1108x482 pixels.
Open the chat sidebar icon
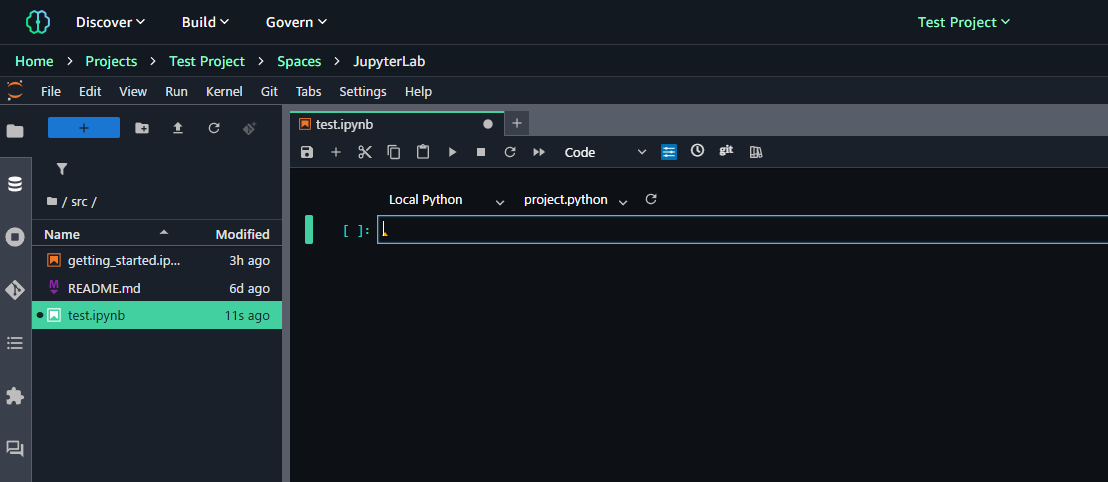[x=15, y=449]
